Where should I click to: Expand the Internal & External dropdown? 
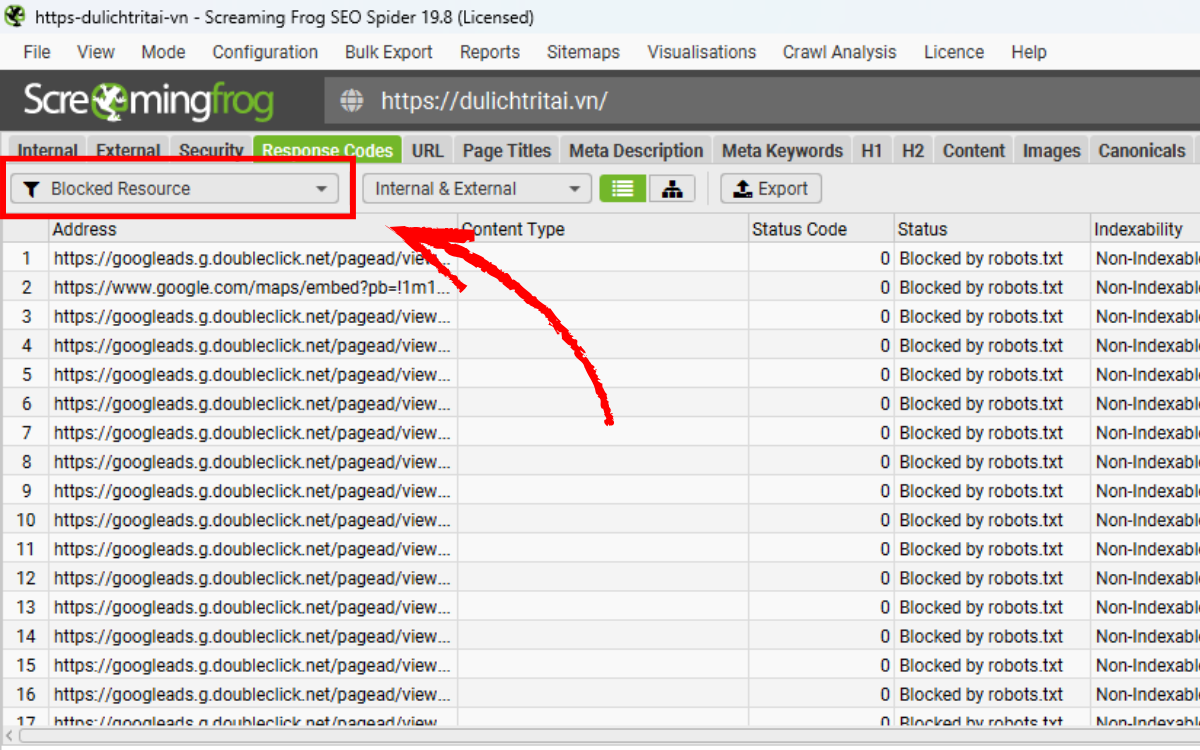coord(476,189)
